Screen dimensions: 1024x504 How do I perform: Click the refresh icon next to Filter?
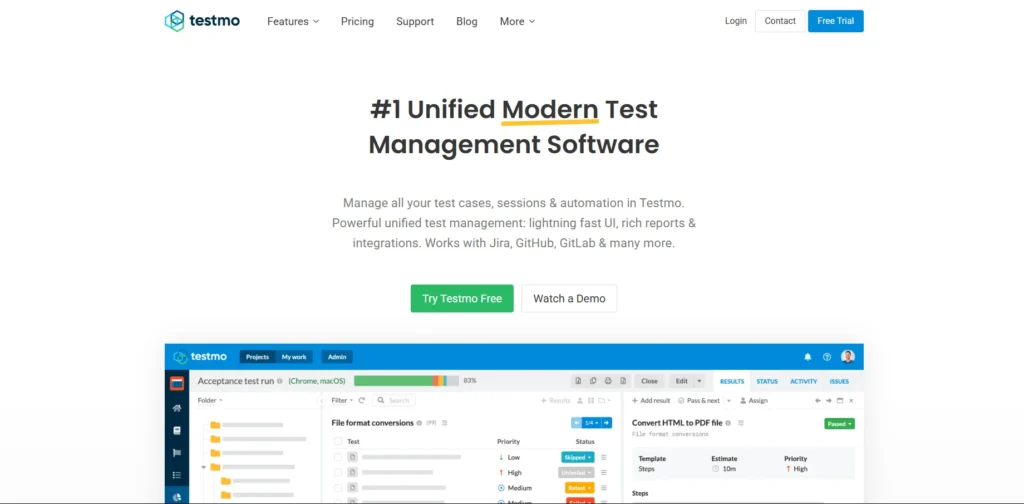(361, 400)
